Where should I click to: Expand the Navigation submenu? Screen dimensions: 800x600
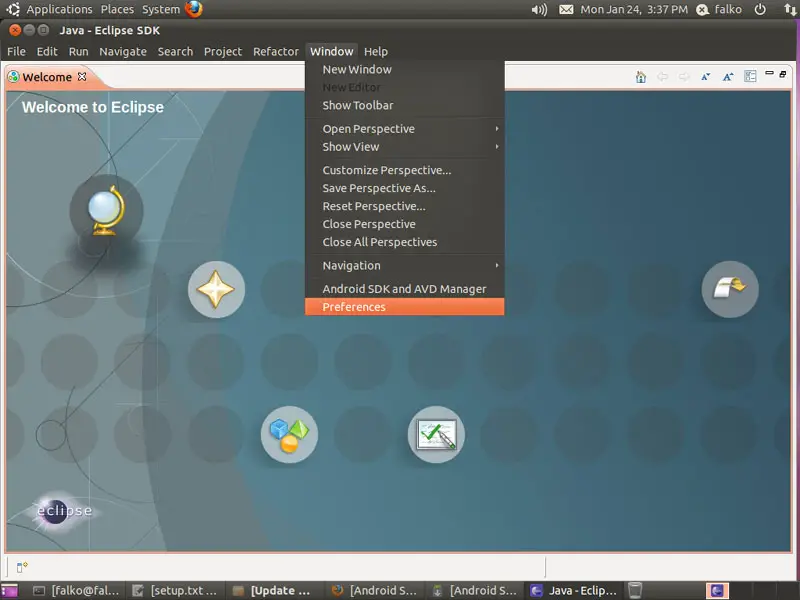point(405,265)
